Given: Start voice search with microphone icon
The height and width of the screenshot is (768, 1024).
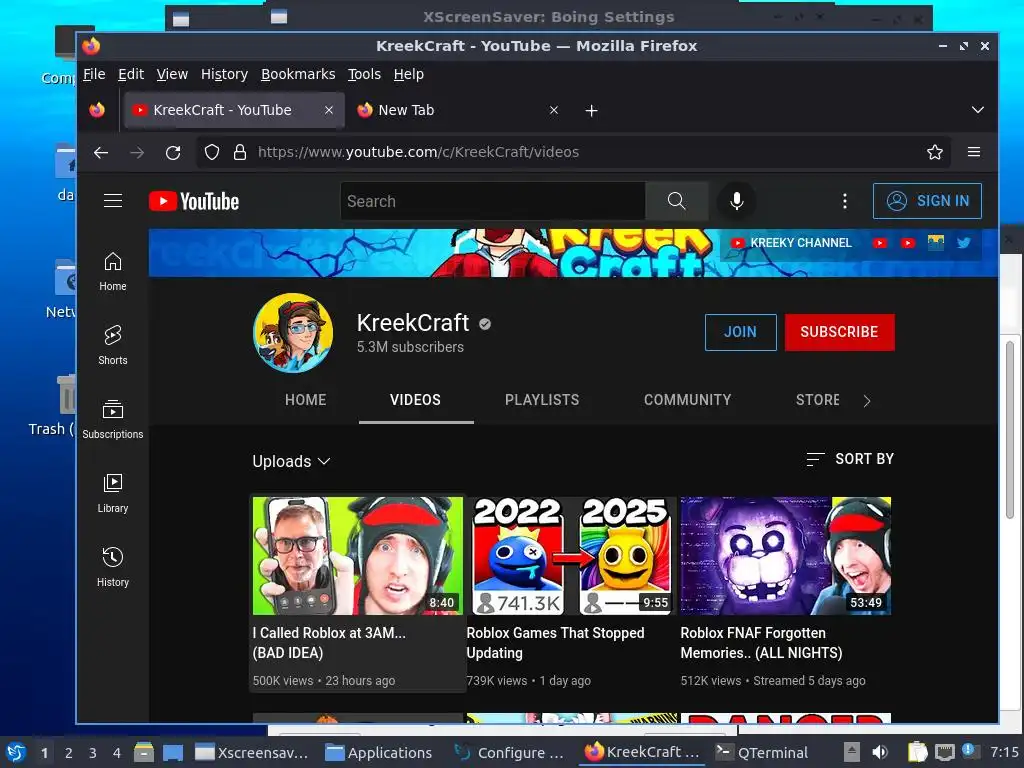Looking at the screenshot, I should 736,201.
